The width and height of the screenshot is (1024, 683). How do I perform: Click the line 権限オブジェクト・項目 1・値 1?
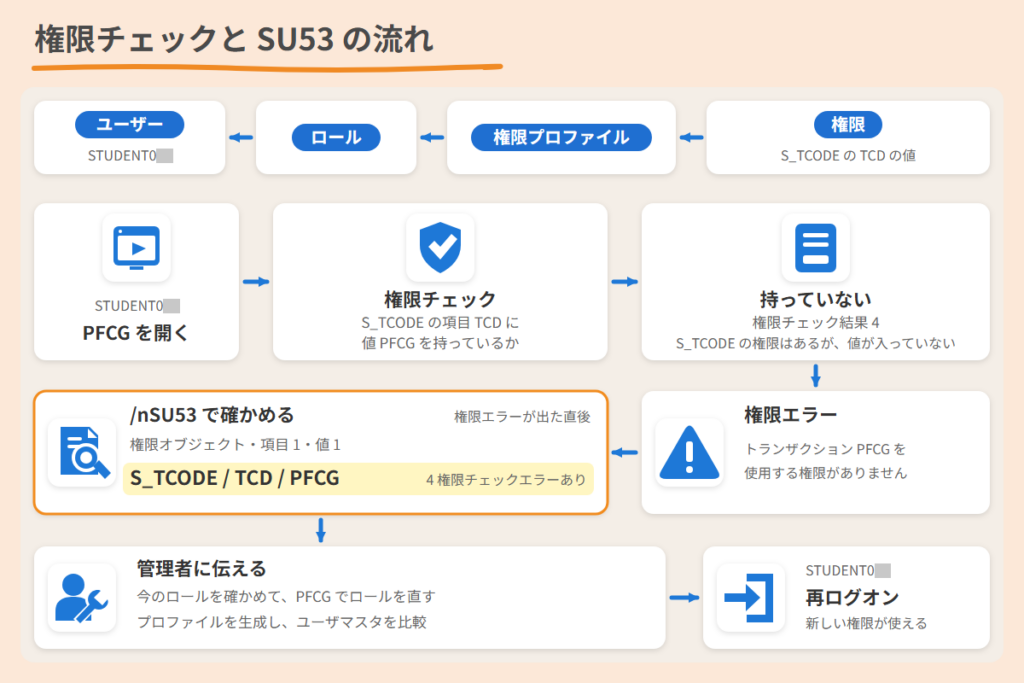coord(235,445)
